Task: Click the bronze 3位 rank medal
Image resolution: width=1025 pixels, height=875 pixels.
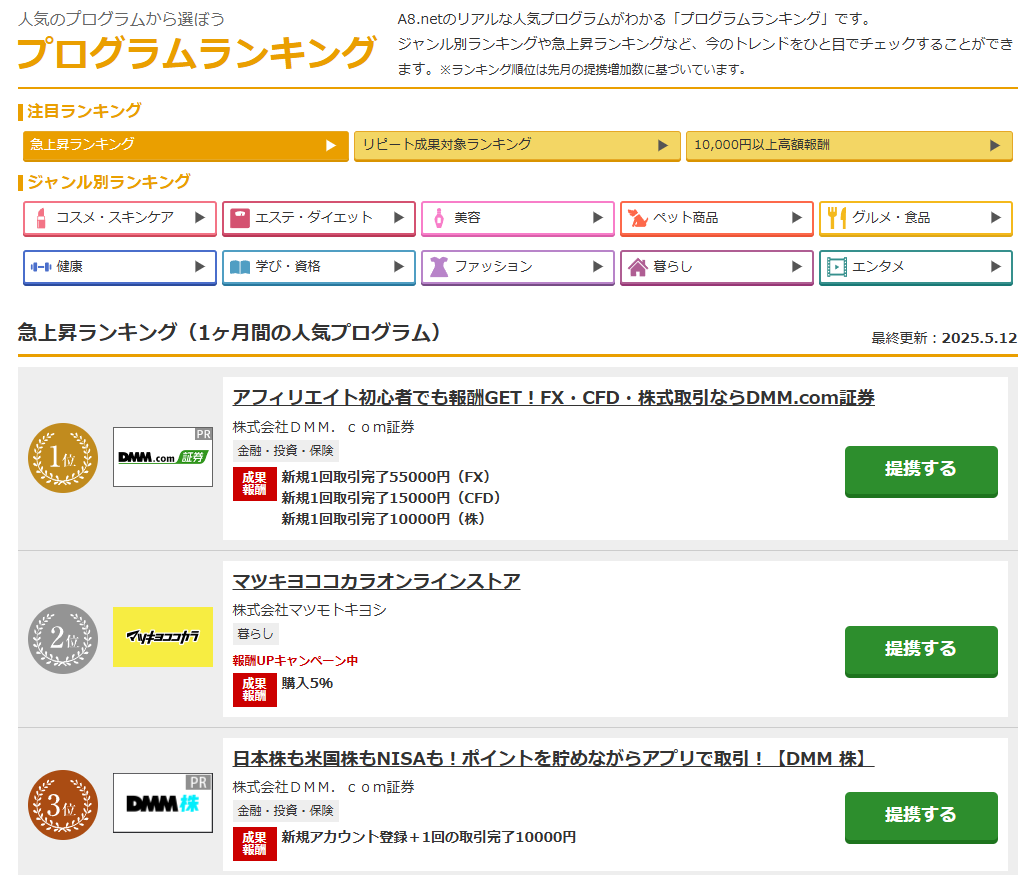Action: click(63, 804)
